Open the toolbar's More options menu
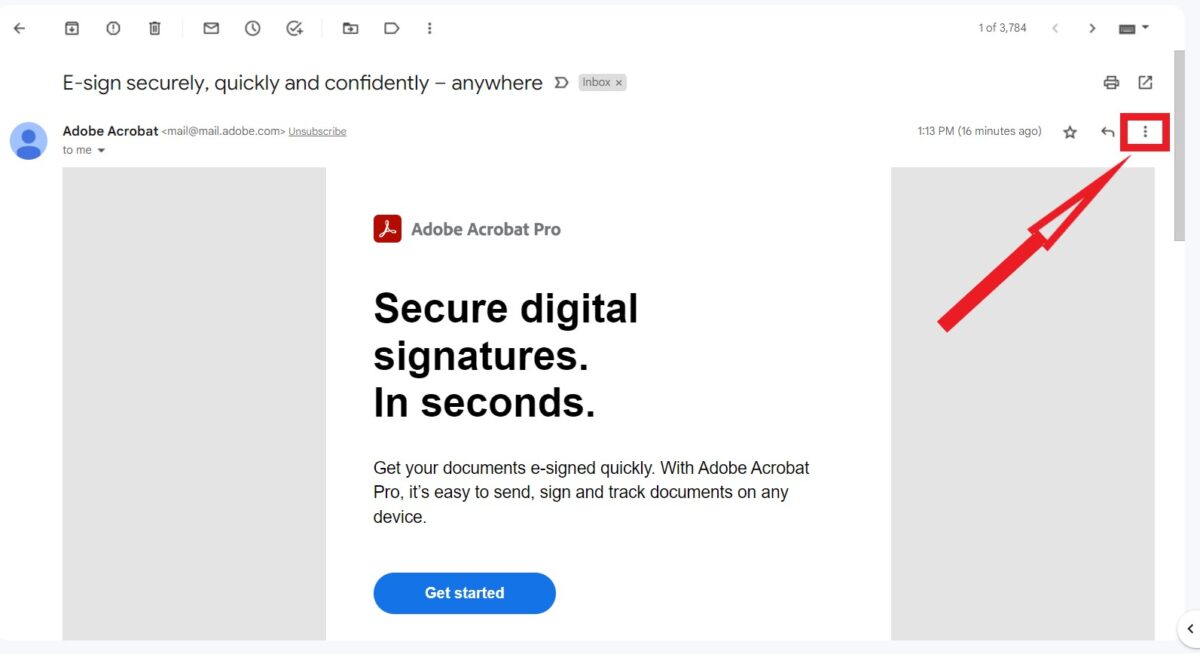The image size is (1200, 654). [x=430, y=28]
